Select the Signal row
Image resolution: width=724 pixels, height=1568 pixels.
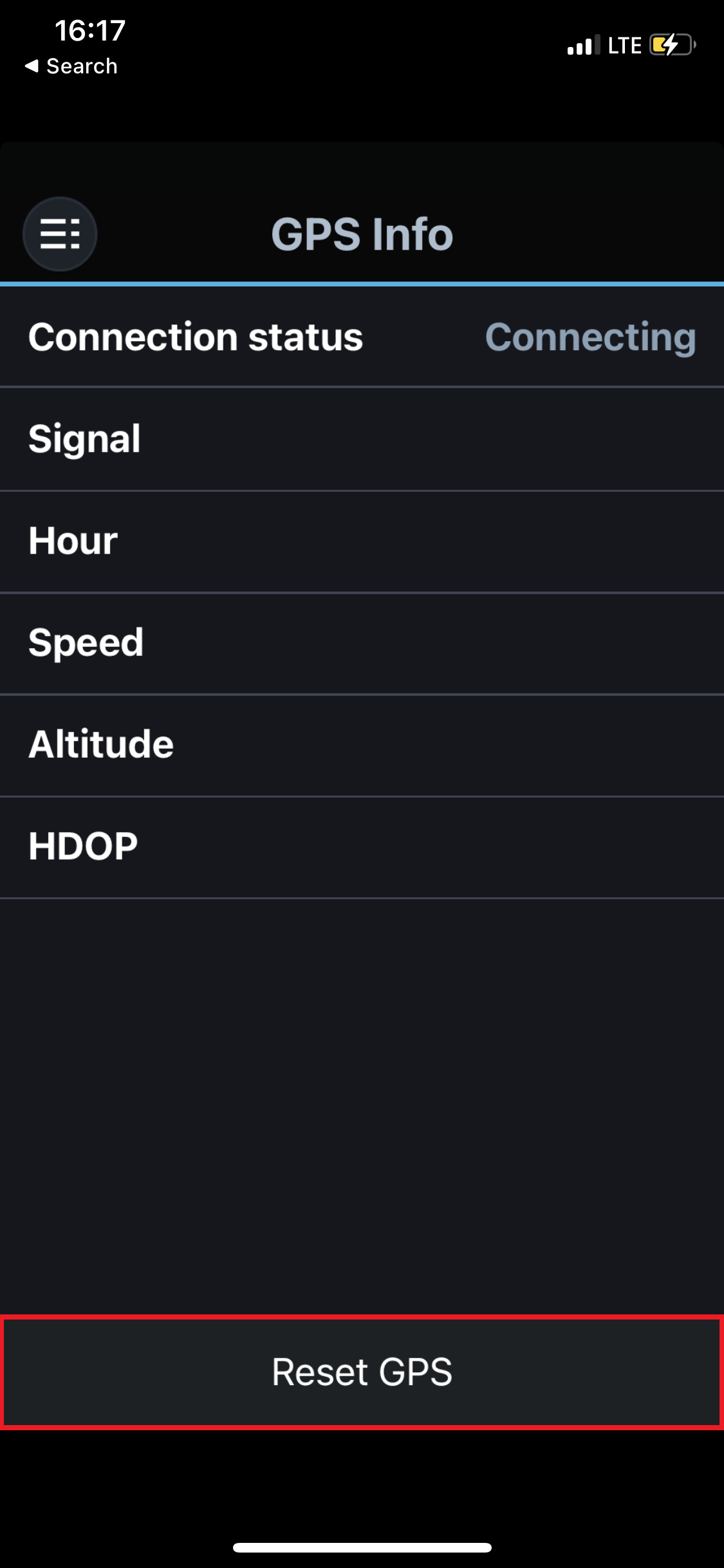[362, 439]
